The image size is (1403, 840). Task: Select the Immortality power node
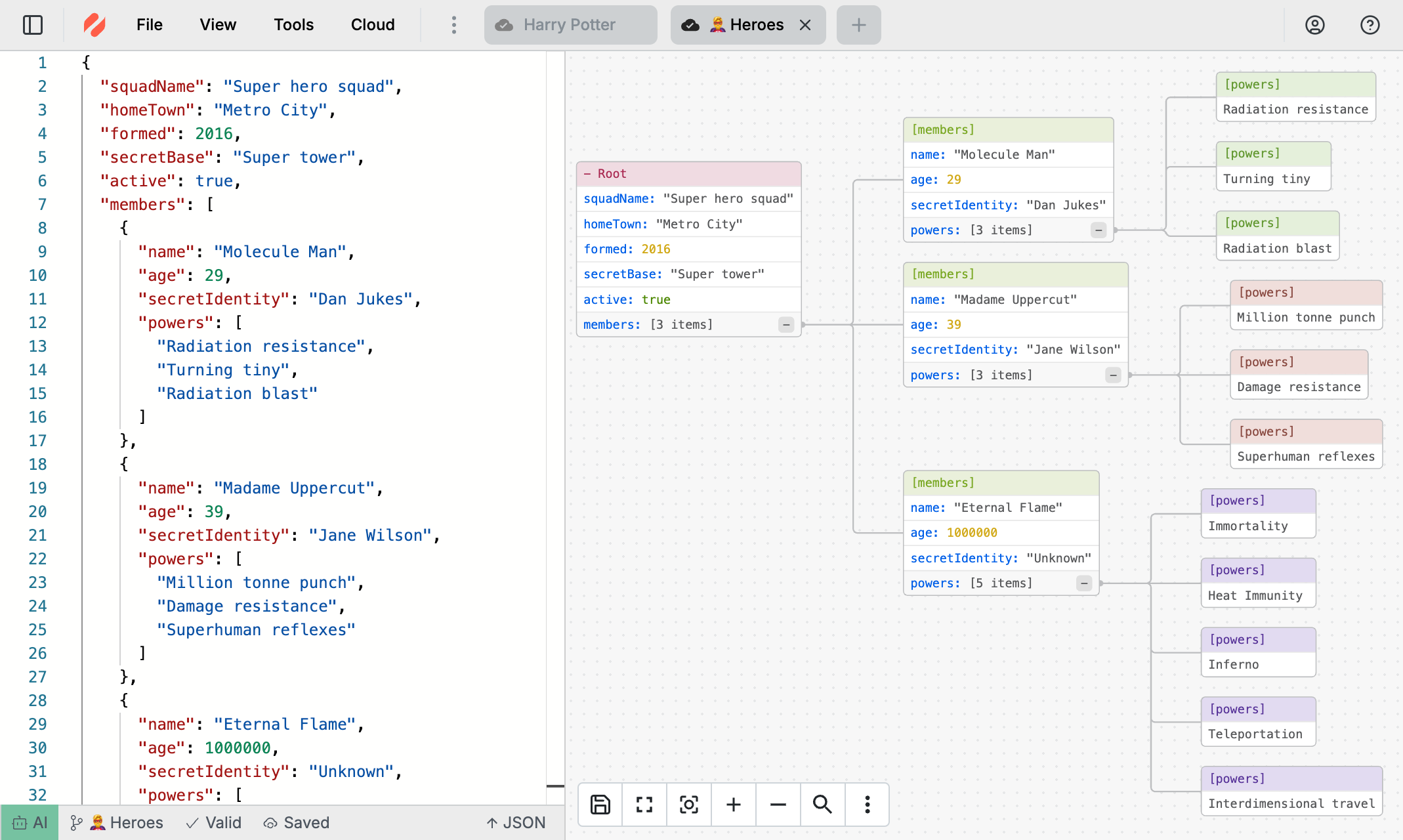1258,514
